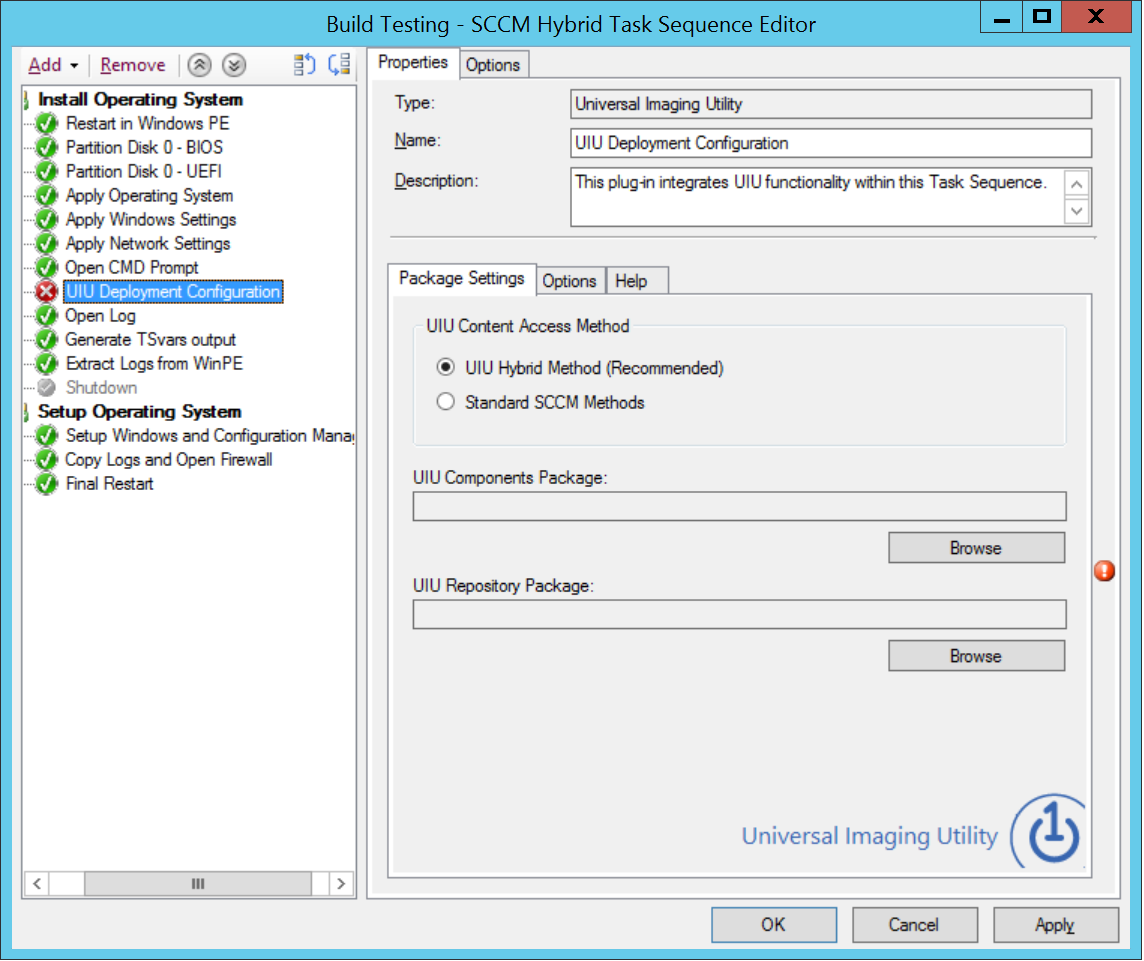
Task: Select the Partition Disk 0 - BIOS step
Action: pos(144,147)
